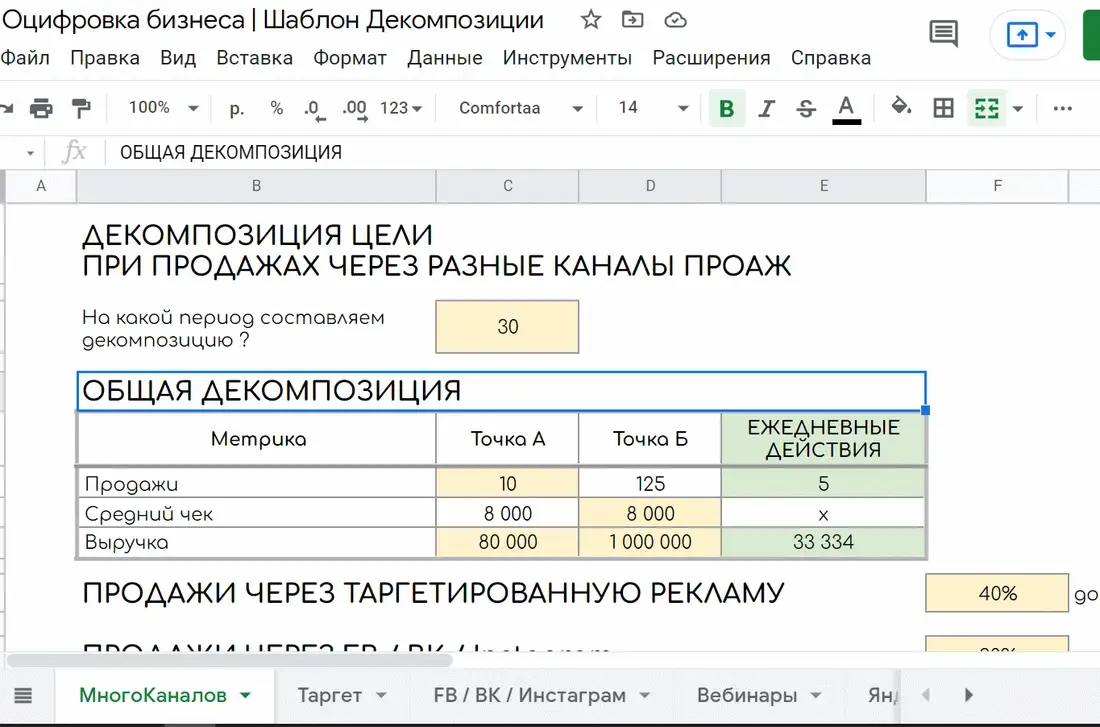Open Таргет tab options arrow

click(x=381, y=695)
